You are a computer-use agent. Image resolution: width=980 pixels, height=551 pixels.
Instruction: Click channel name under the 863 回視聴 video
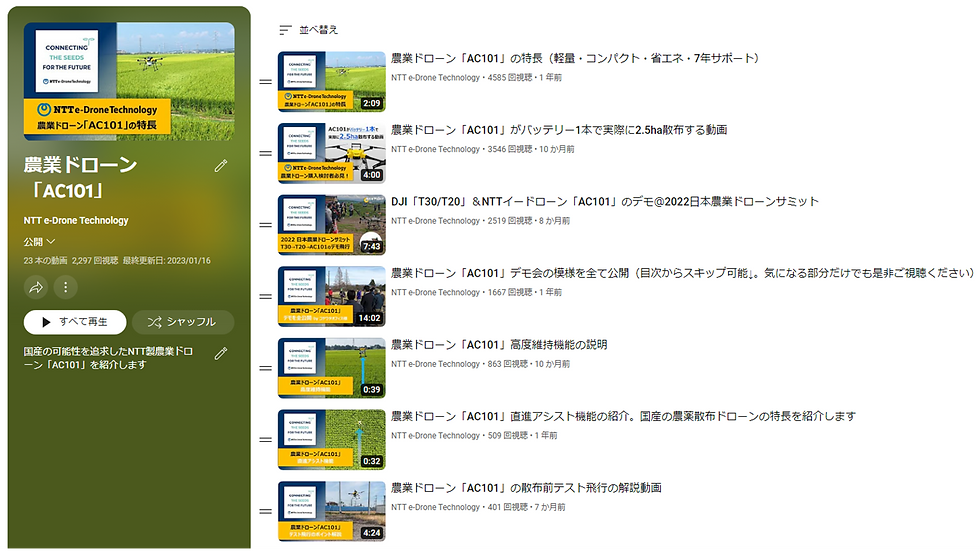click(x=436, y=364)
